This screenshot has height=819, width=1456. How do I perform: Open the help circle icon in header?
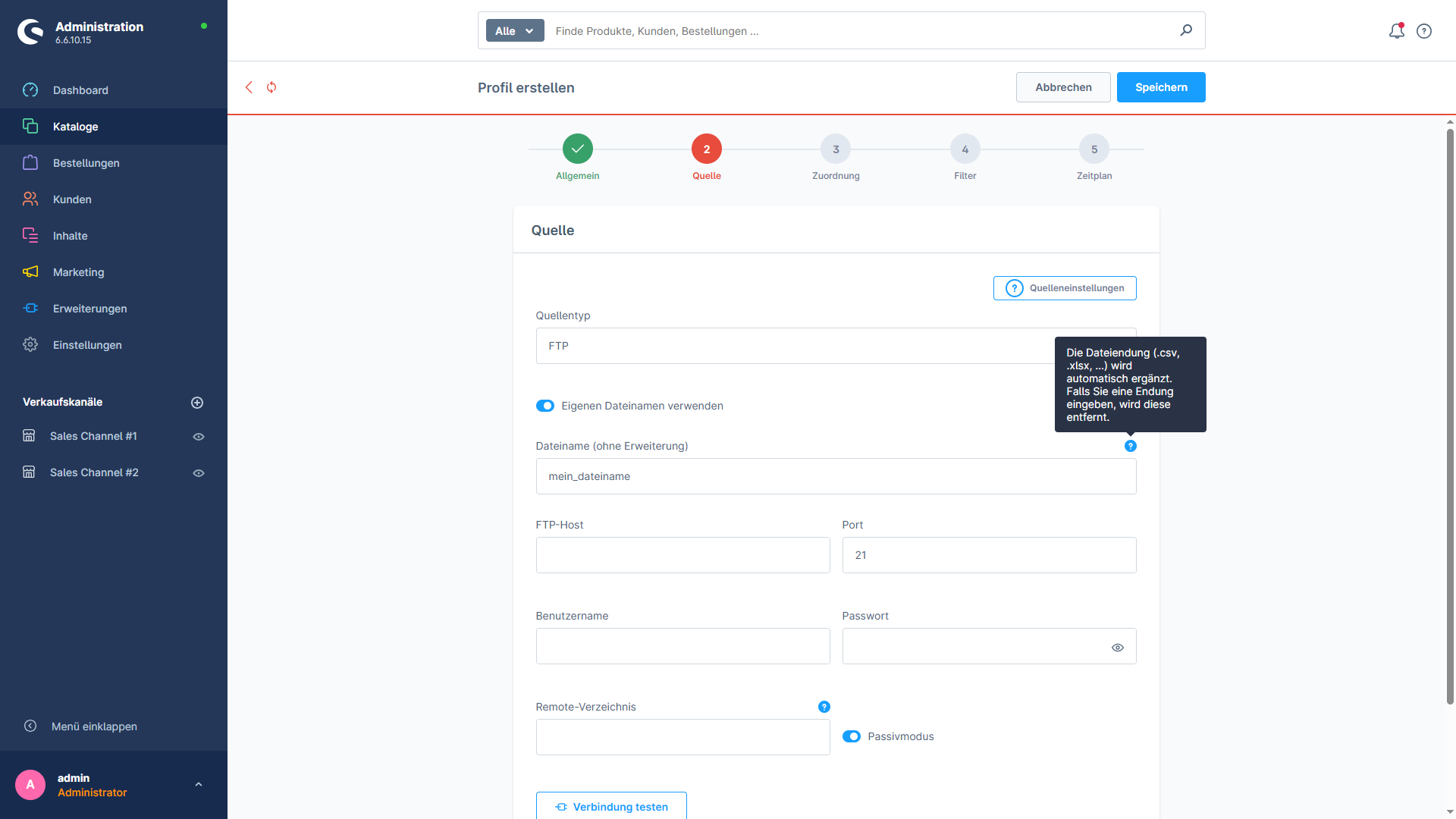click(1424, 31)
